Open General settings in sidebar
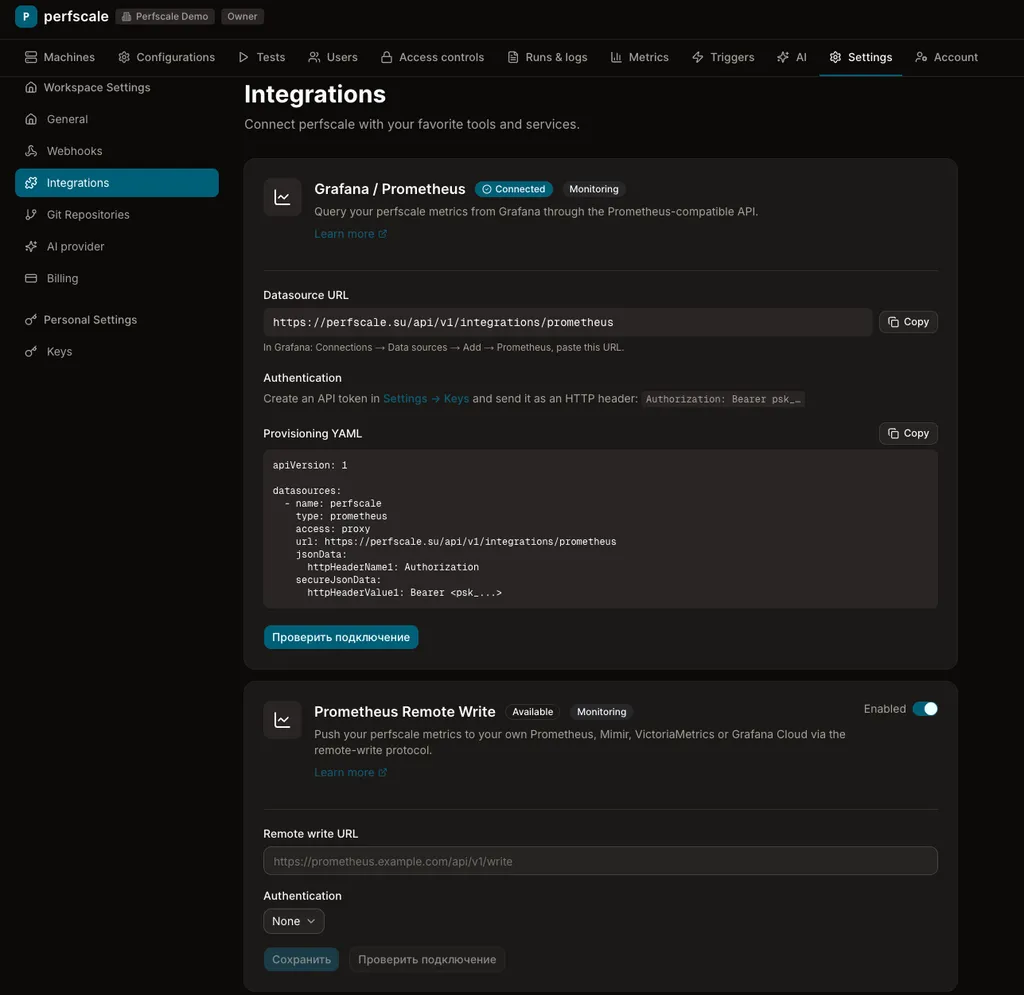 pyautogui.click(x=117, y=119)
